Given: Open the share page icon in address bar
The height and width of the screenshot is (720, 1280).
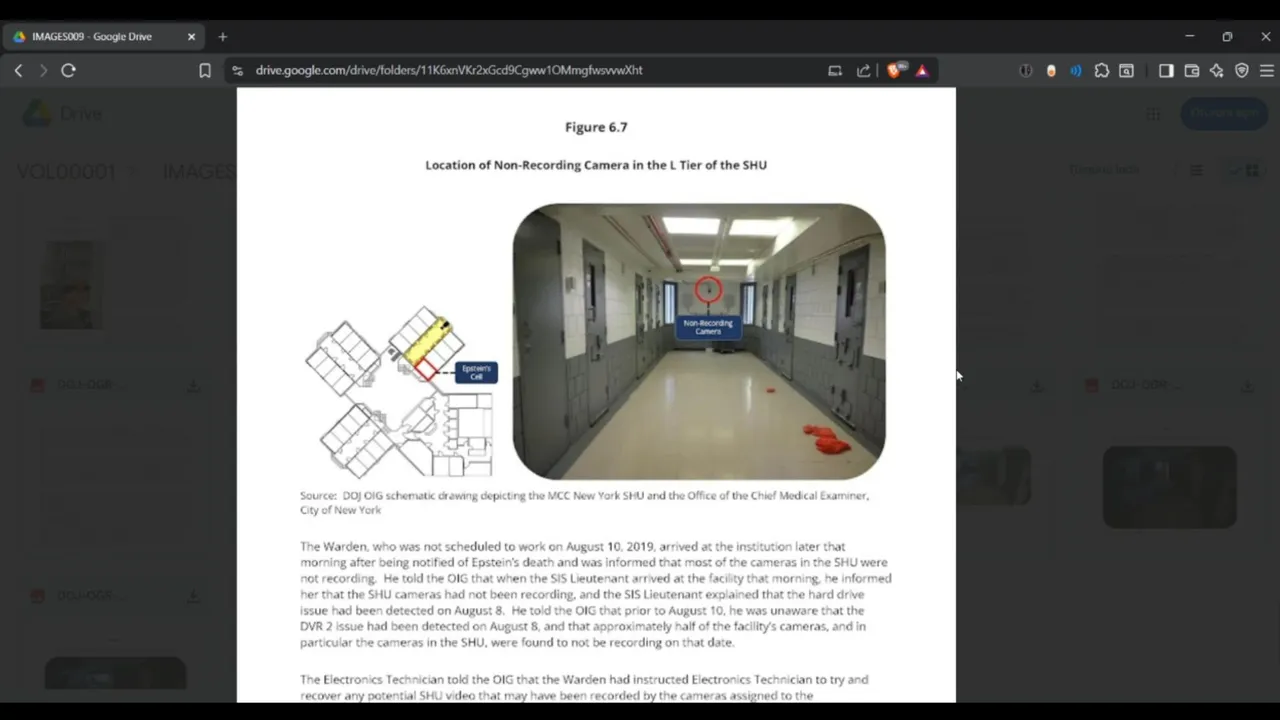Looking at the screenshot, I should click(x=864, y=70).
